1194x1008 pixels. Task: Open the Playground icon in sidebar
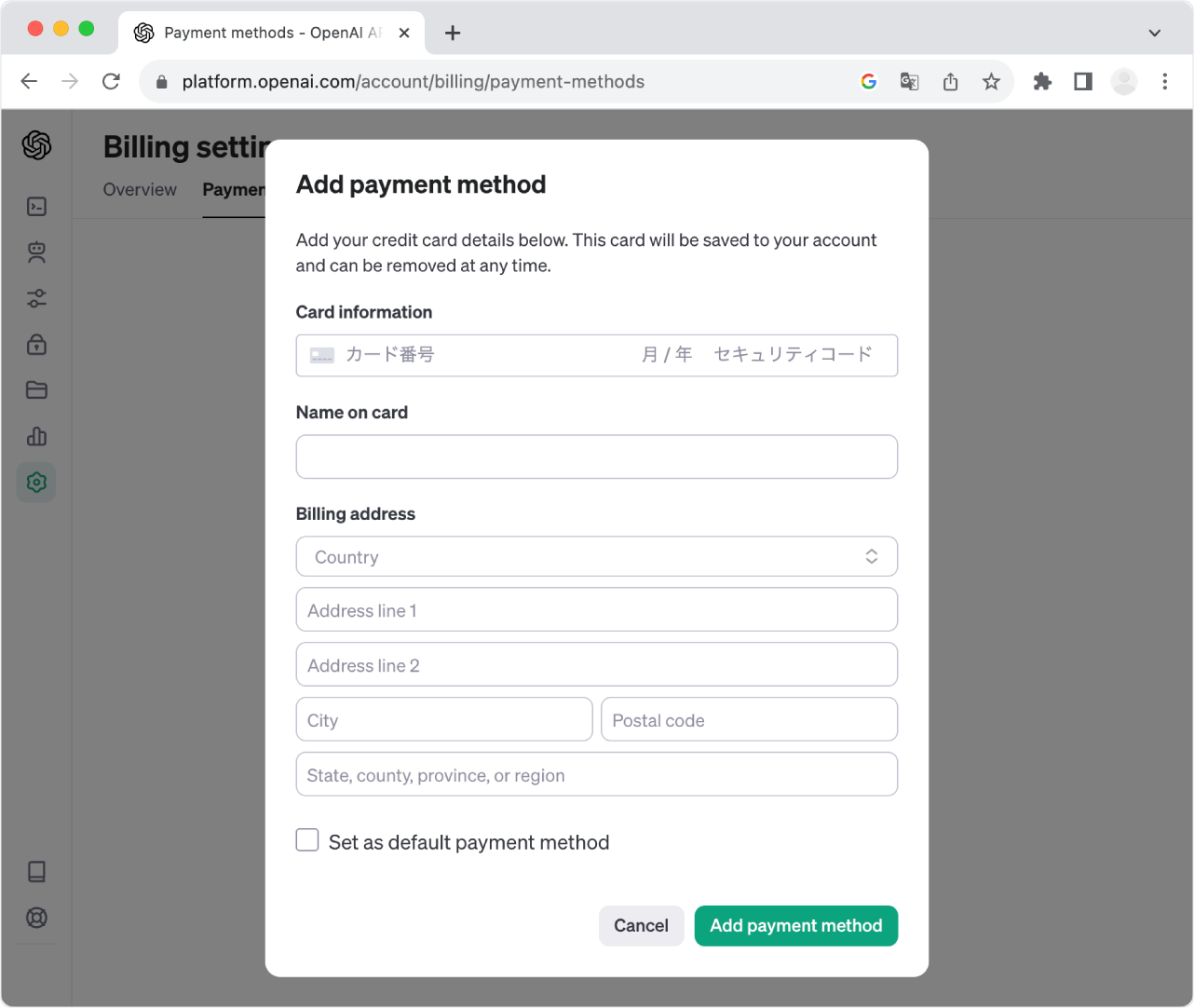36,207
